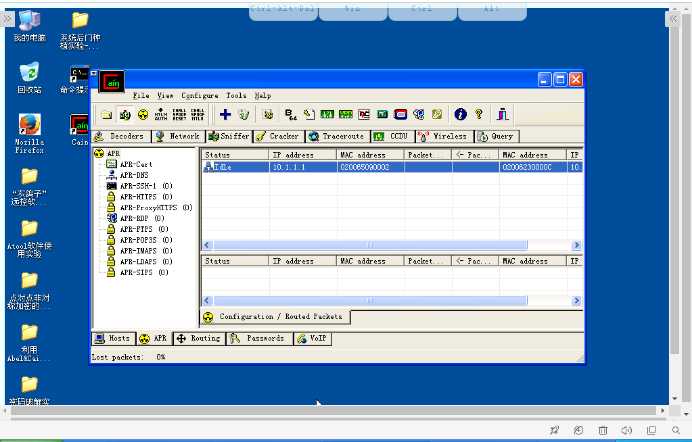Click the Status header in lower table
Screen dimensions: 692x442
coord(235,261)
